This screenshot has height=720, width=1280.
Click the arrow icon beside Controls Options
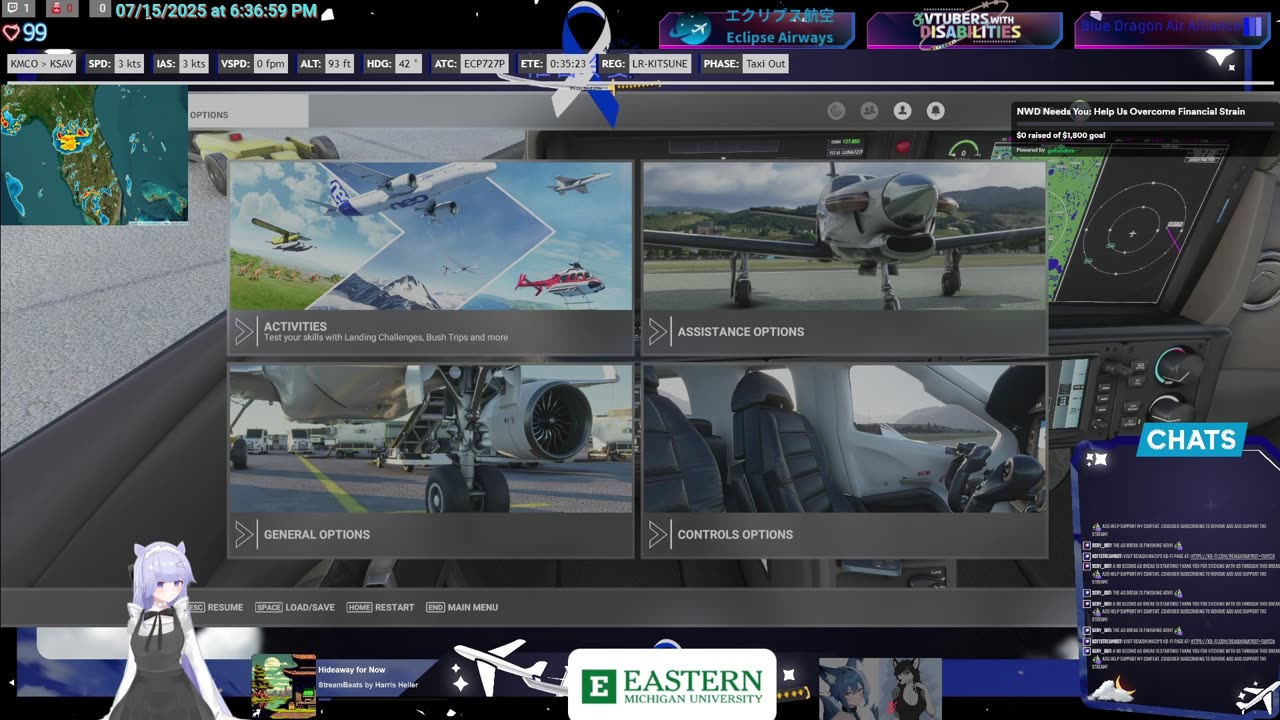tap(658, 534)
